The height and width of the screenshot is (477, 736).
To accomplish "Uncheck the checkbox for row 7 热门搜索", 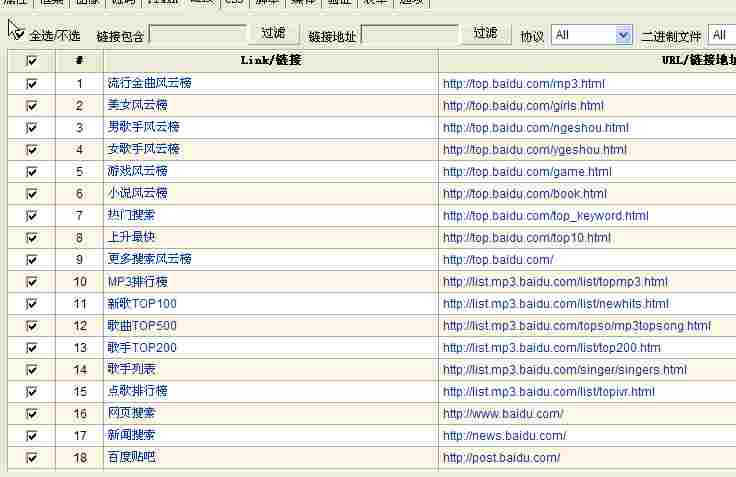I will 31,215.
